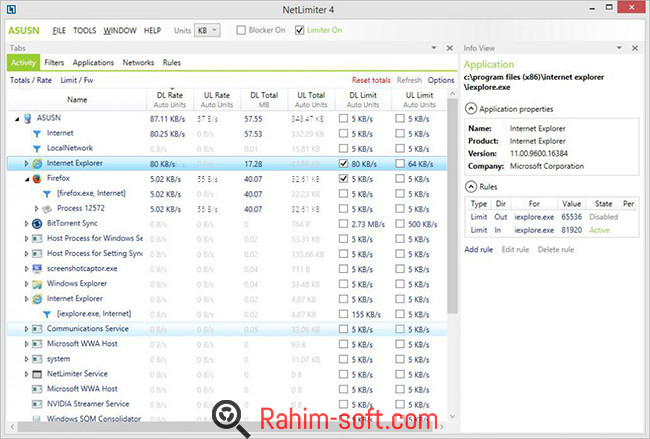Switch to the Applications tab
This screenshot has height=439, width=650.
point(93,63)
